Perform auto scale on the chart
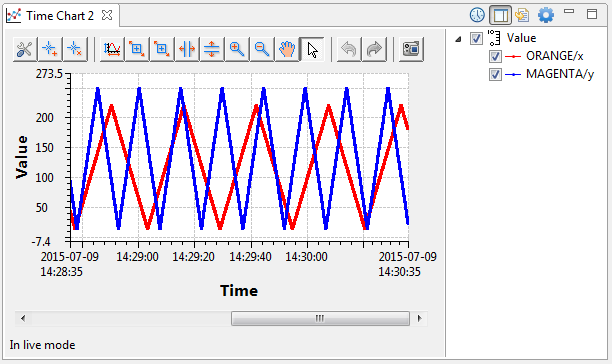The width and height of the screenshot is (612, 364). coord(112,49)
